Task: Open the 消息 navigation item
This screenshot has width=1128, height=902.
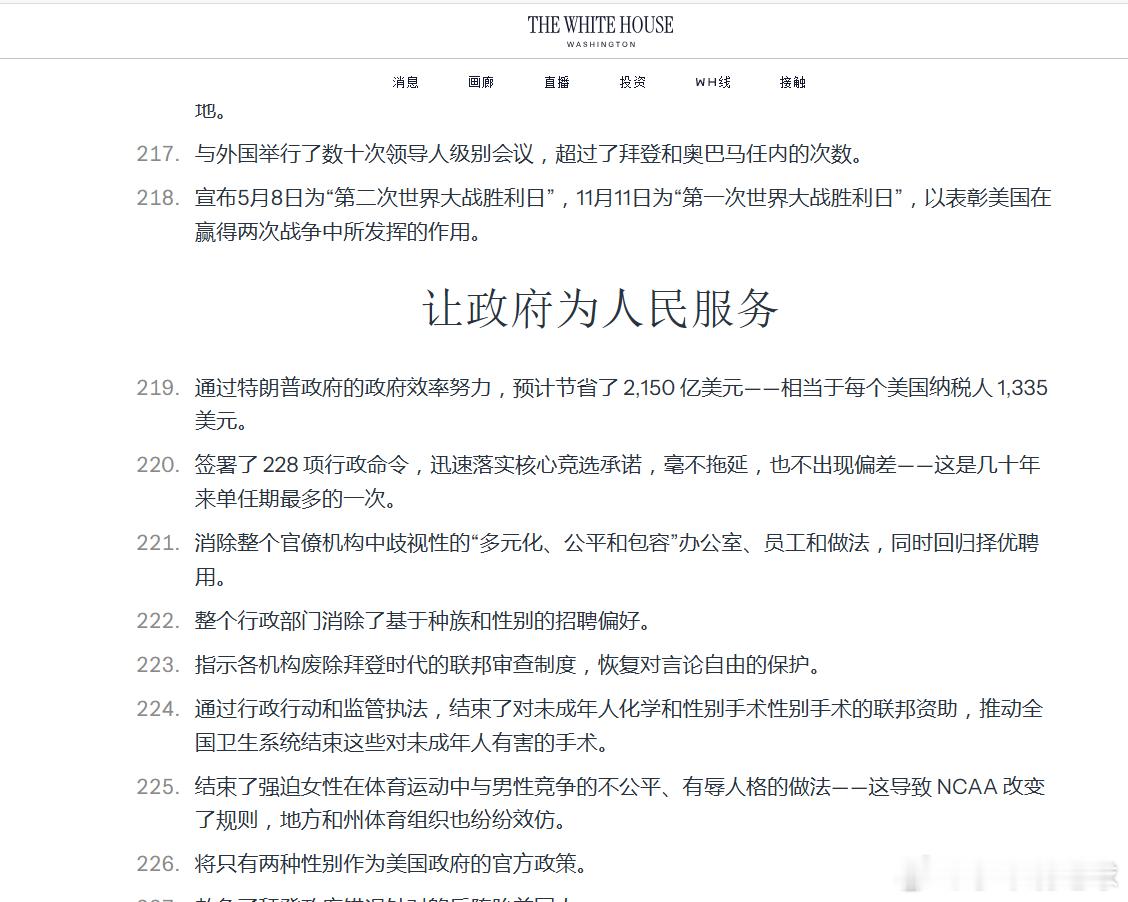Action: tap(406, 82)
